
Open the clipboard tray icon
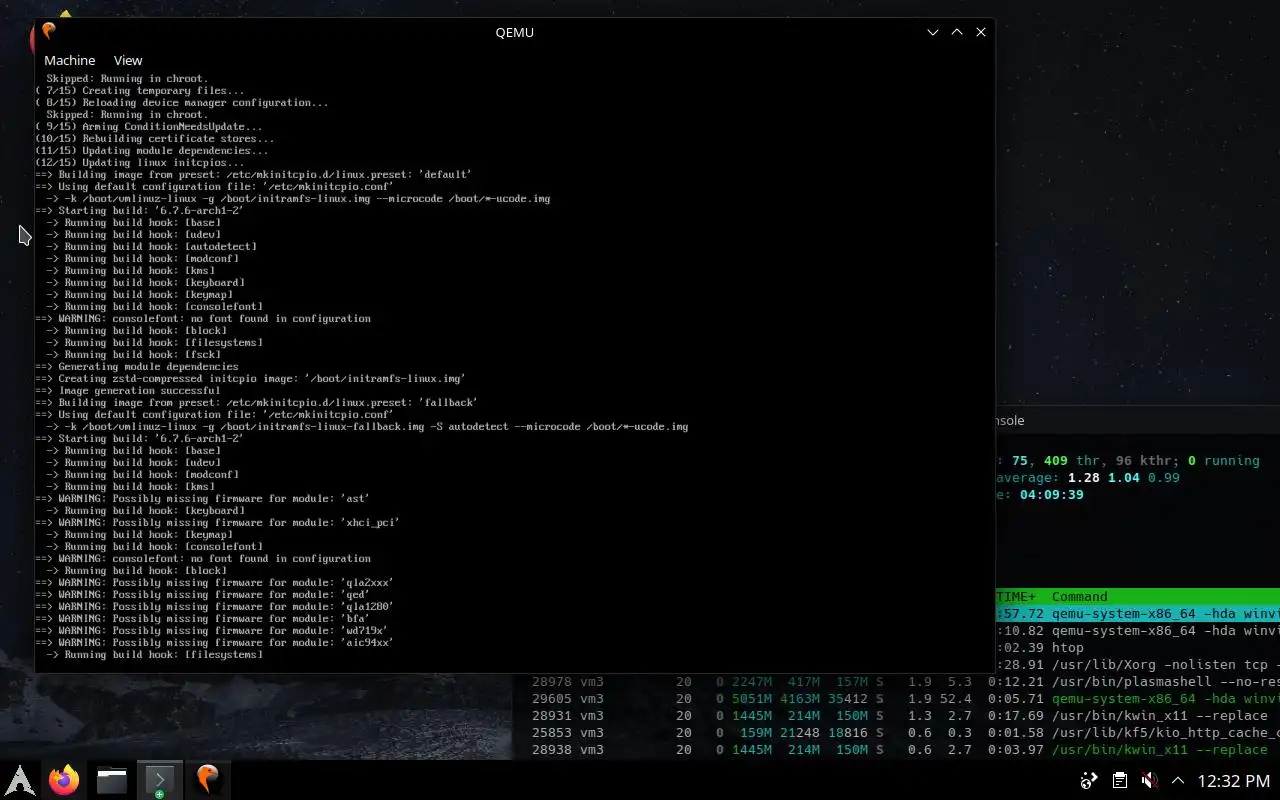[1120, 780]
